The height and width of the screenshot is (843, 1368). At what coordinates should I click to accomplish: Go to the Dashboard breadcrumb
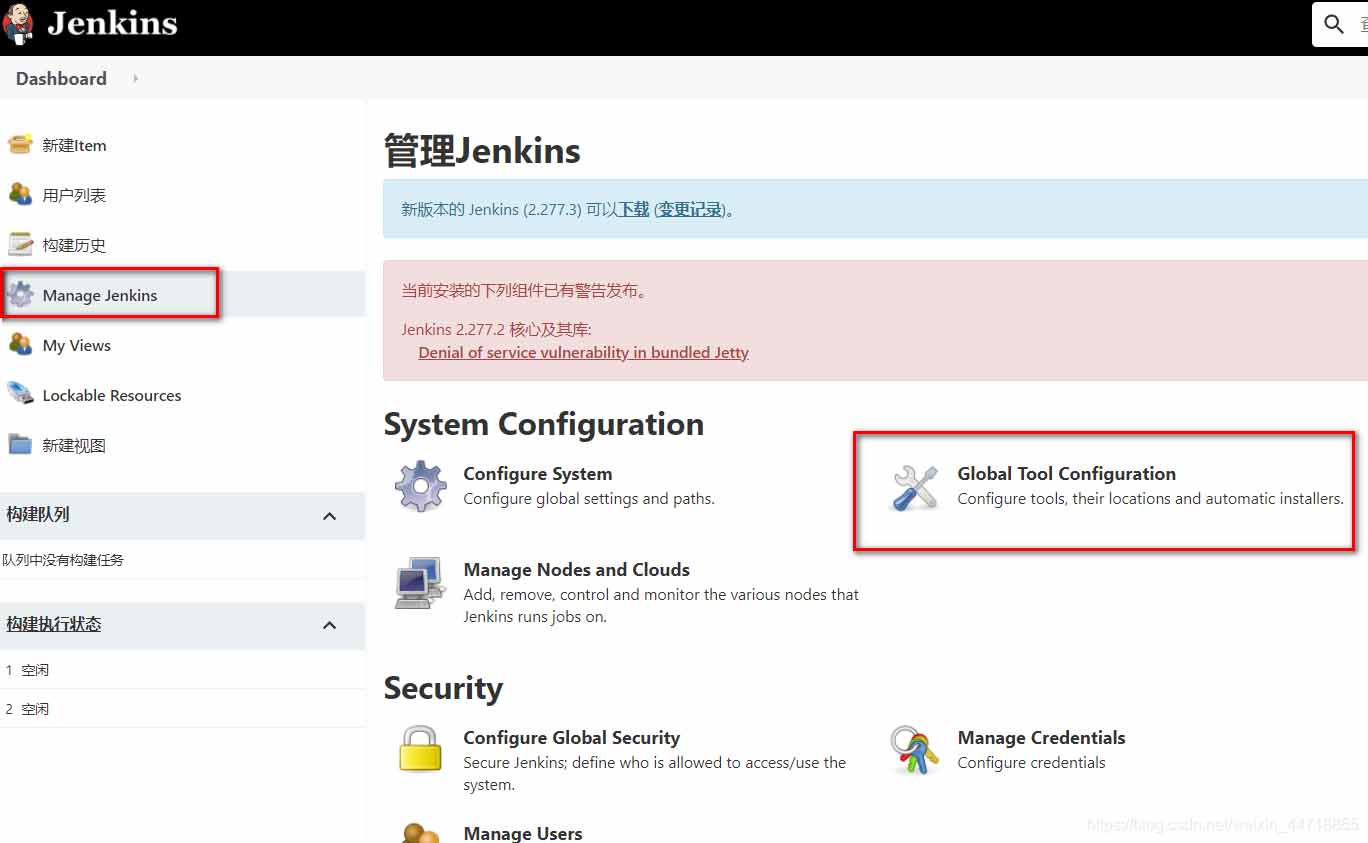pyautogui.click(x=61, y=78)
